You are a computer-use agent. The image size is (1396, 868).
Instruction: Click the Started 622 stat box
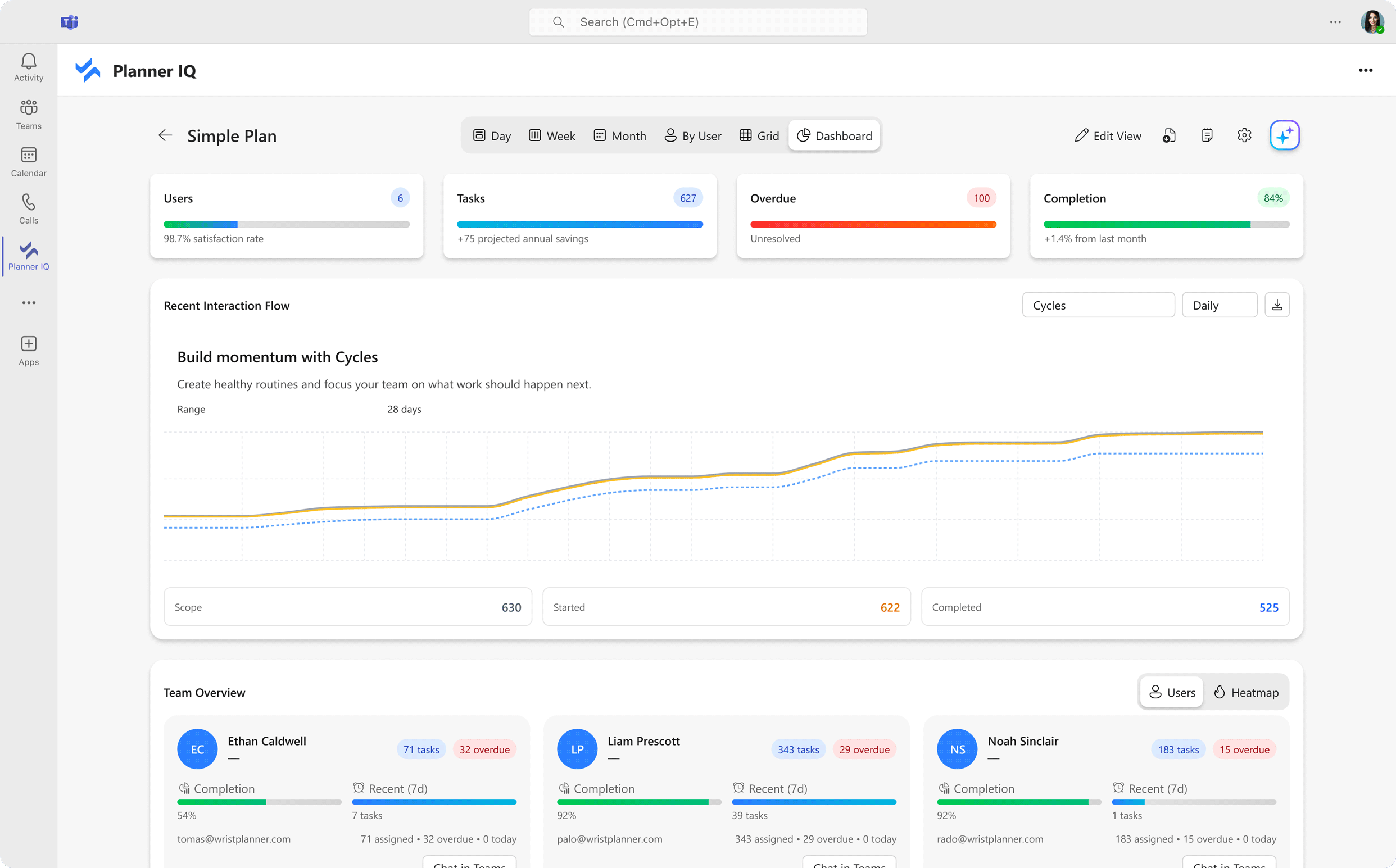pos(727,607)
